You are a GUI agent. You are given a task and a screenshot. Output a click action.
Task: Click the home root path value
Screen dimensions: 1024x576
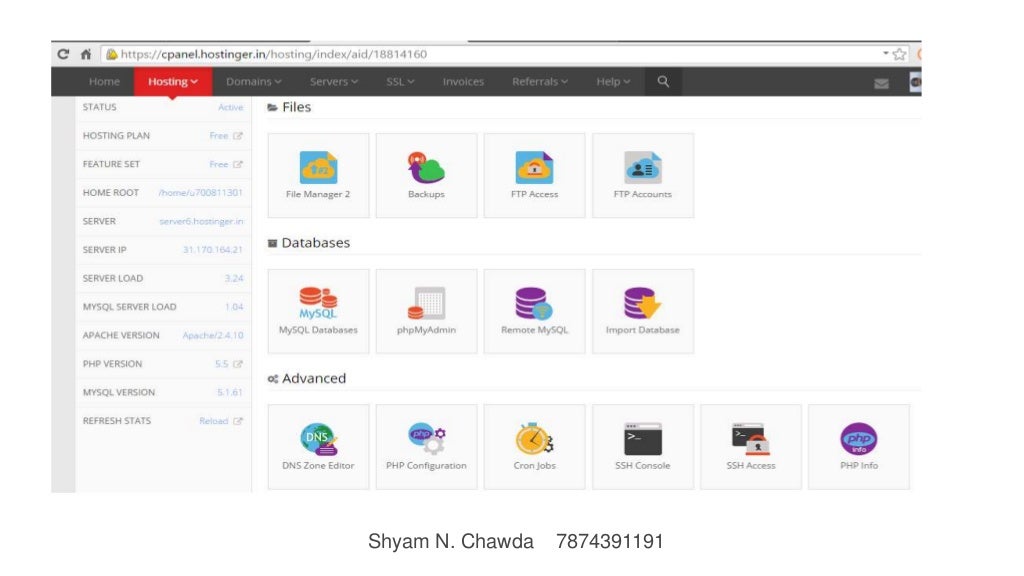coord(200,193)
